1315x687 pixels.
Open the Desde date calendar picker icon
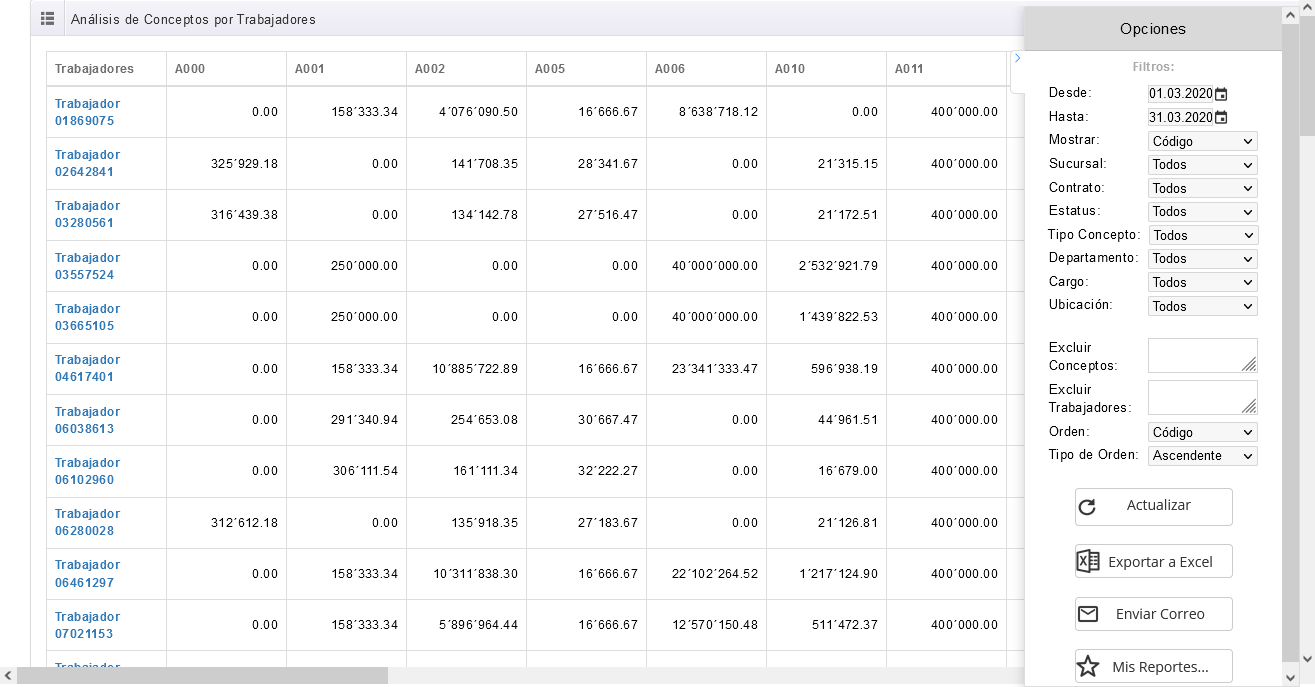1221,94
